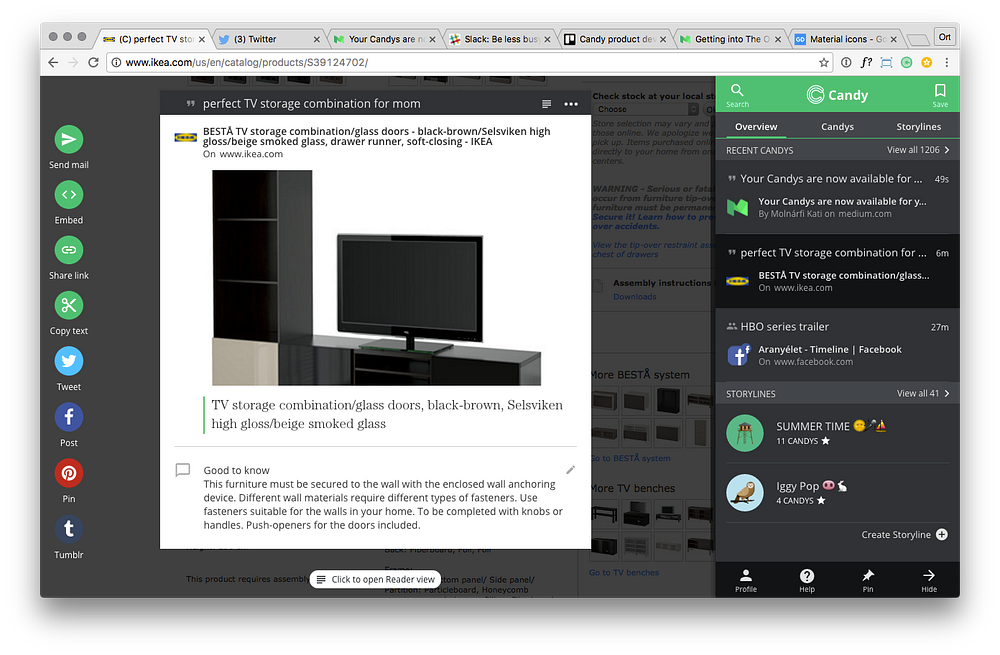
Task: Hide the Candy sidebar
Action: [929, 580]
